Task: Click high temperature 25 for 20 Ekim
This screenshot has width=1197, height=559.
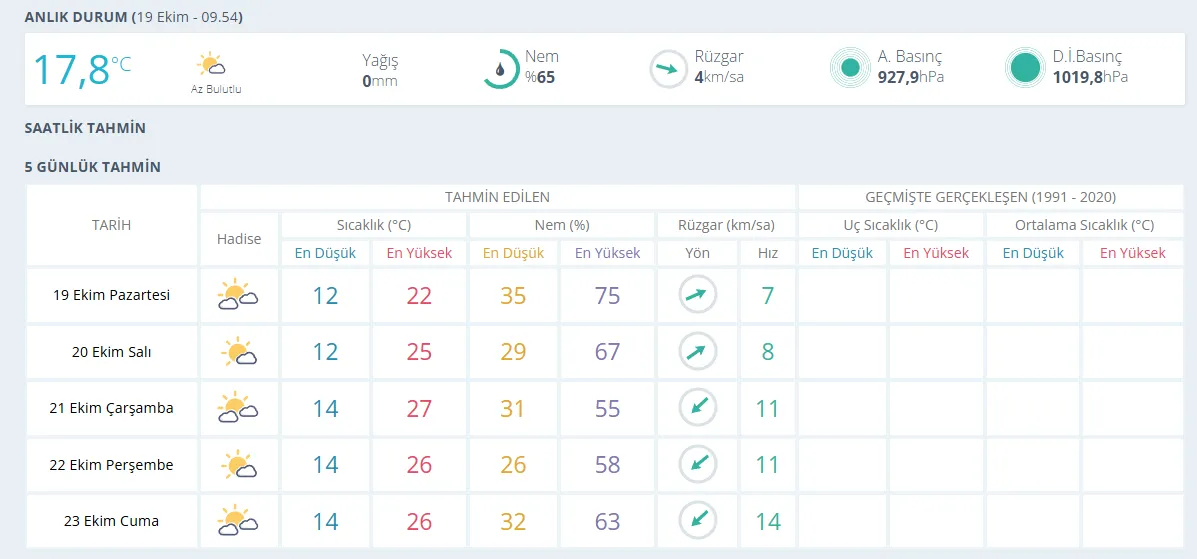Action: coord(419,352)
